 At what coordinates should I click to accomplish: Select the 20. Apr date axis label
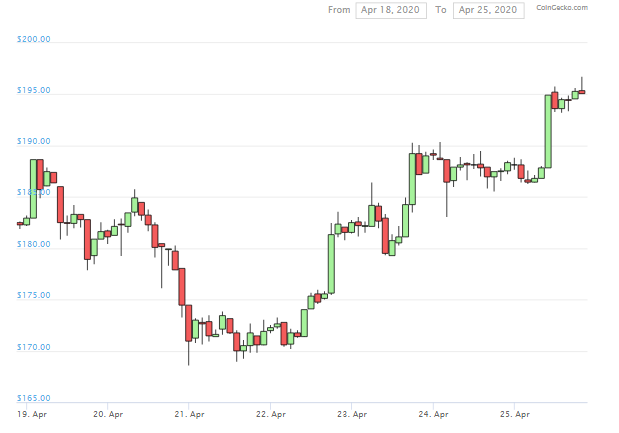107,413
